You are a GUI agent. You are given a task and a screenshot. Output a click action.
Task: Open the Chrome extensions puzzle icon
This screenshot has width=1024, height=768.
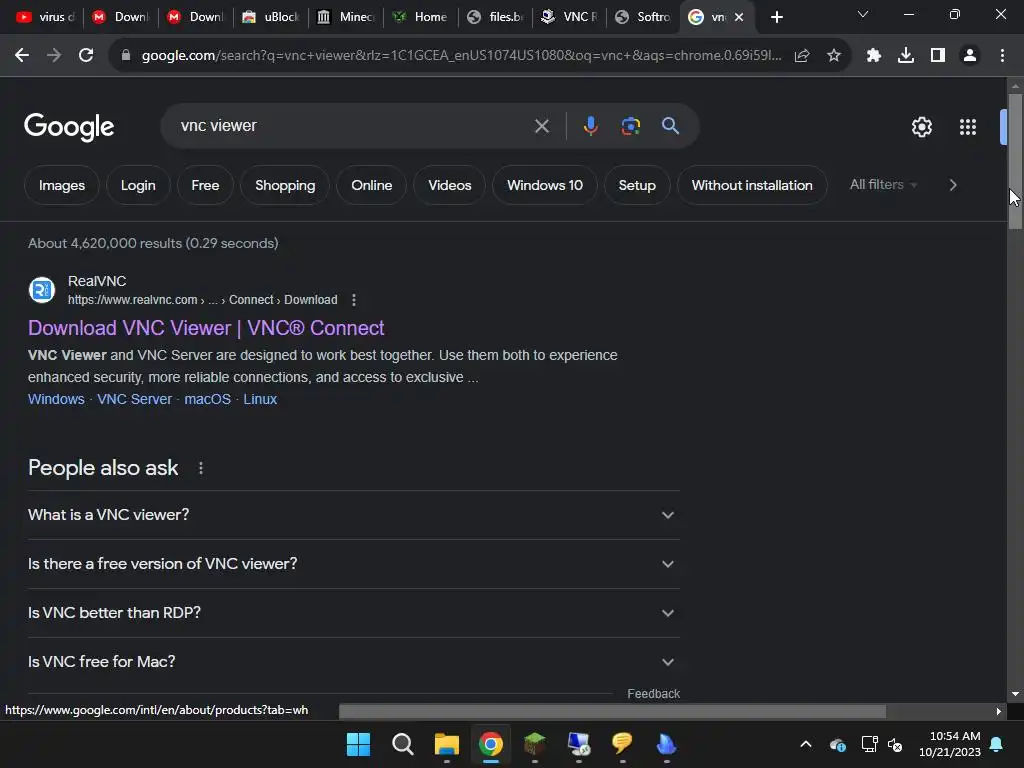pos(873,56)
